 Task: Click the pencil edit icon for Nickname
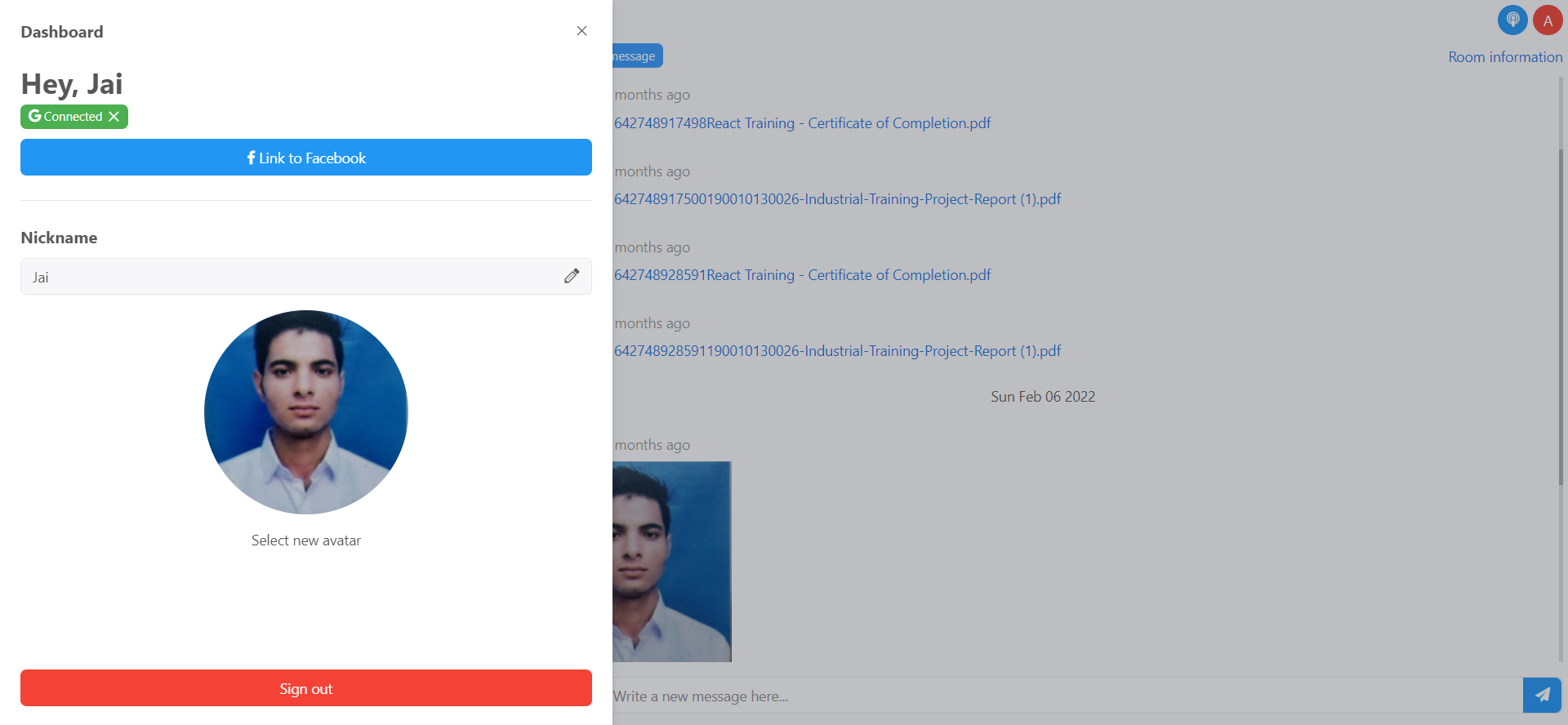[572, 276]
